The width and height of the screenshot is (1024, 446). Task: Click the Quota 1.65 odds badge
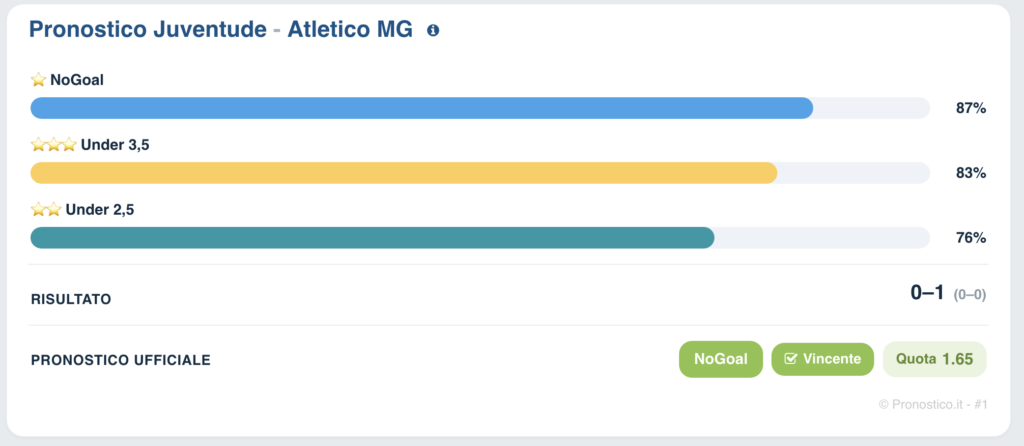[935, 359]
